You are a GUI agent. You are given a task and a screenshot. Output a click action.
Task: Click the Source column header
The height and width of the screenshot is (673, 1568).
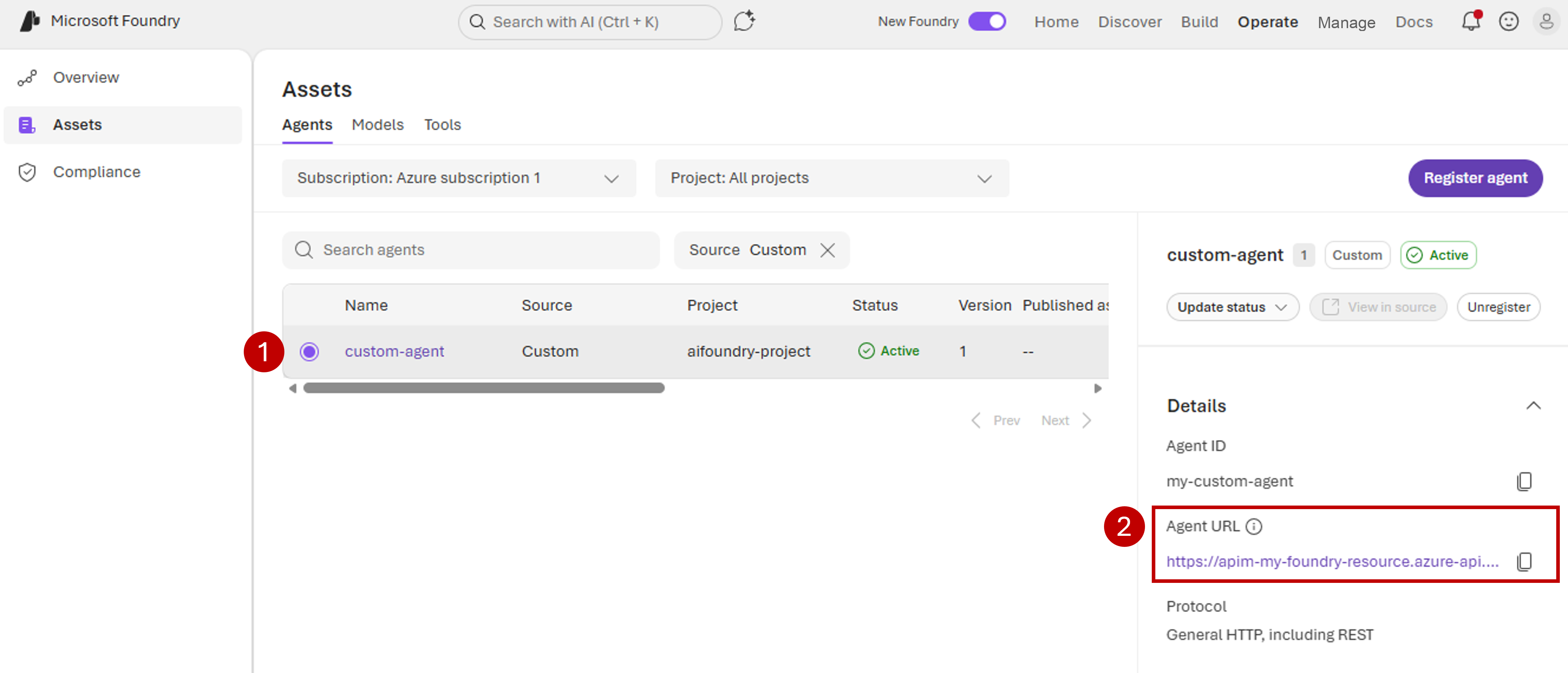tap(547, 305)
